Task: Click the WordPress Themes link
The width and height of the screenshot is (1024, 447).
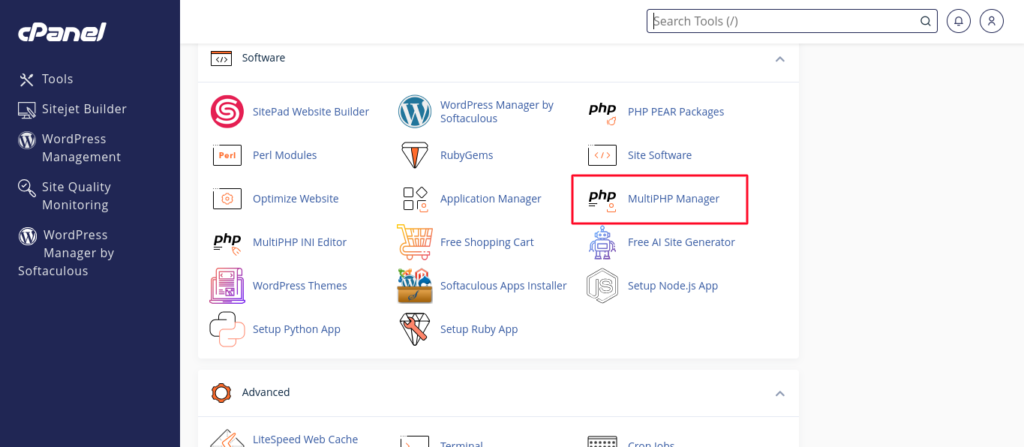Action: tap(300, 286)
